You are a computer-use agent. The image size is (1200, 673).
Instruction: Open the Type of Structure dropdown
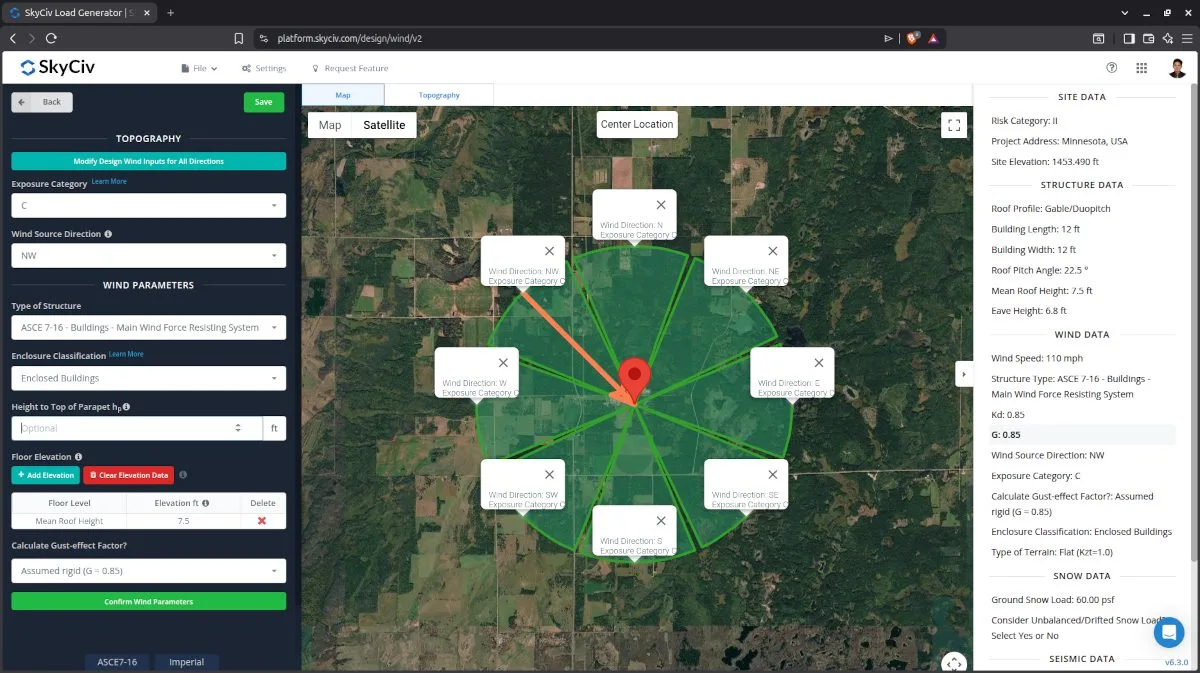(x=148, y=327)
